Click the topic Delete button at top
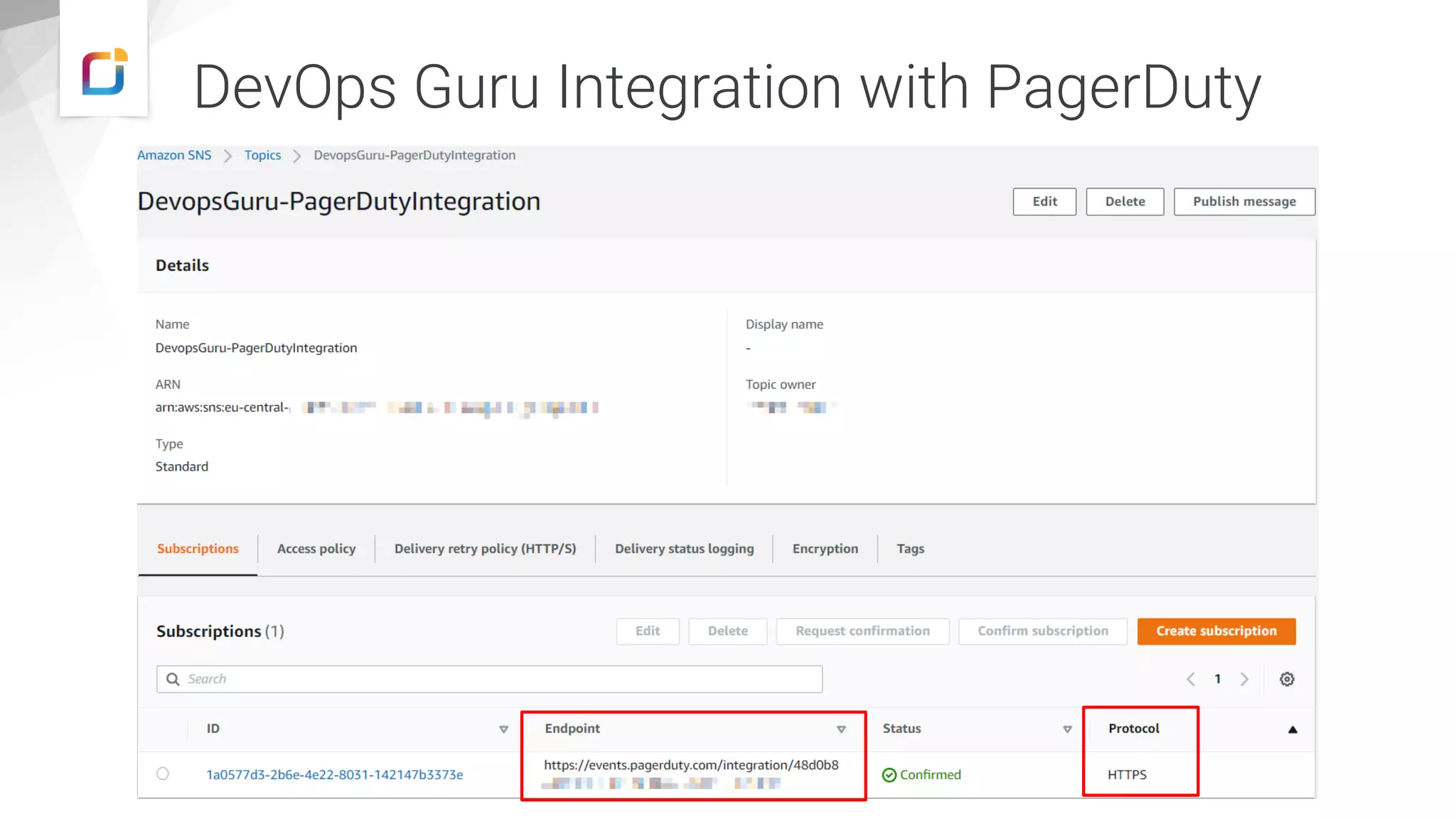Viewport: 1456px width, 819px height. tap(1125, 202)
